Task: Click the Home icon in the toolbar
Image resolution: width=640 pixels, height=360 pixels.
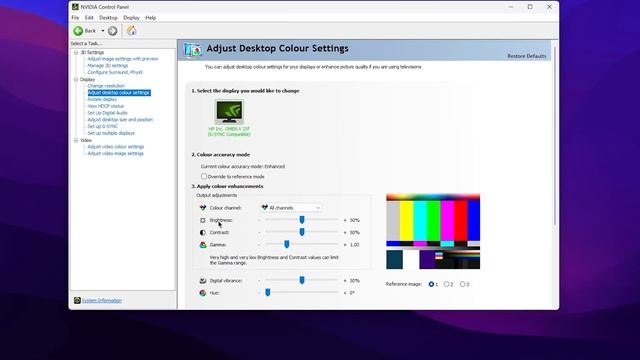Action: pos(131,31)
